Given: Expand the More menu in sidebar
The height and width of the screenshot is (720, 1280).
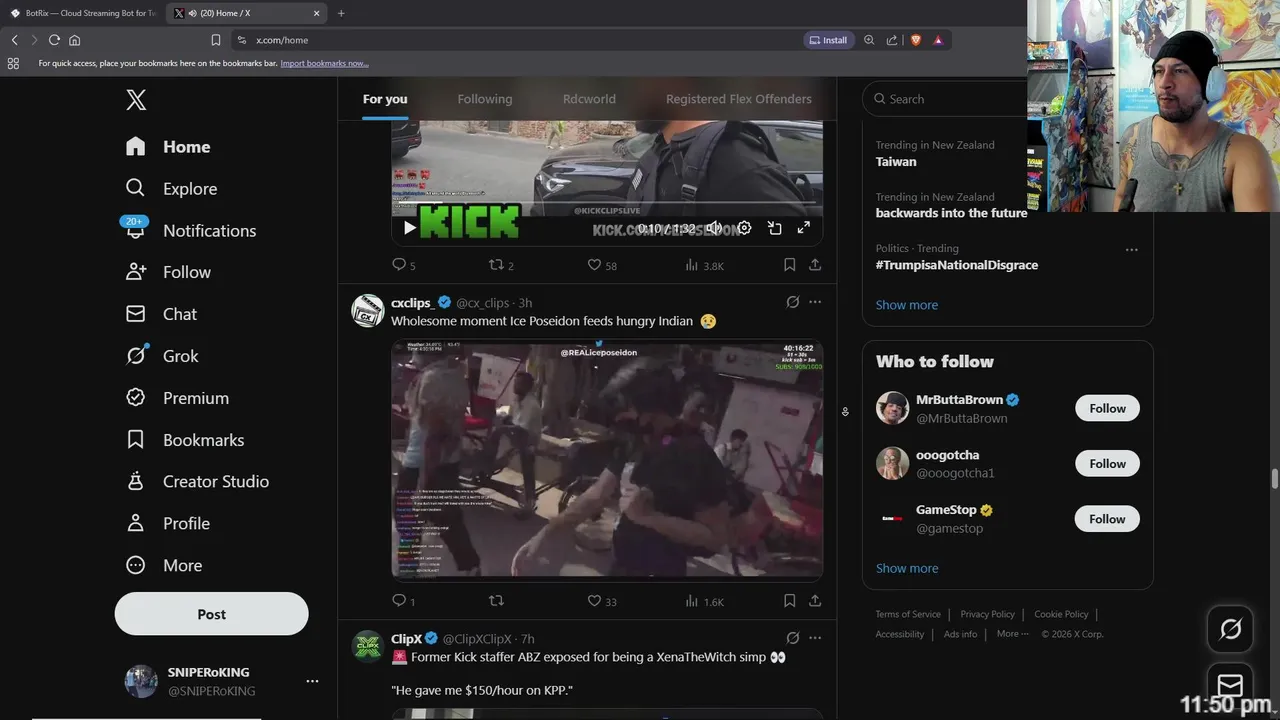Looking at the screenshot, I should pos(164,566).
